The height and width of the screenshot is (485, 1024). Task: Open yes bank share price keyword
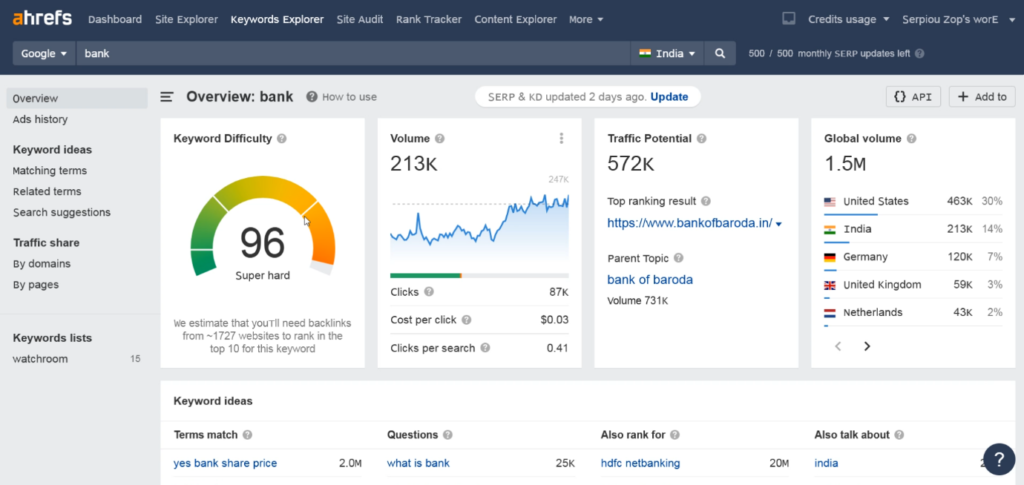225,463
